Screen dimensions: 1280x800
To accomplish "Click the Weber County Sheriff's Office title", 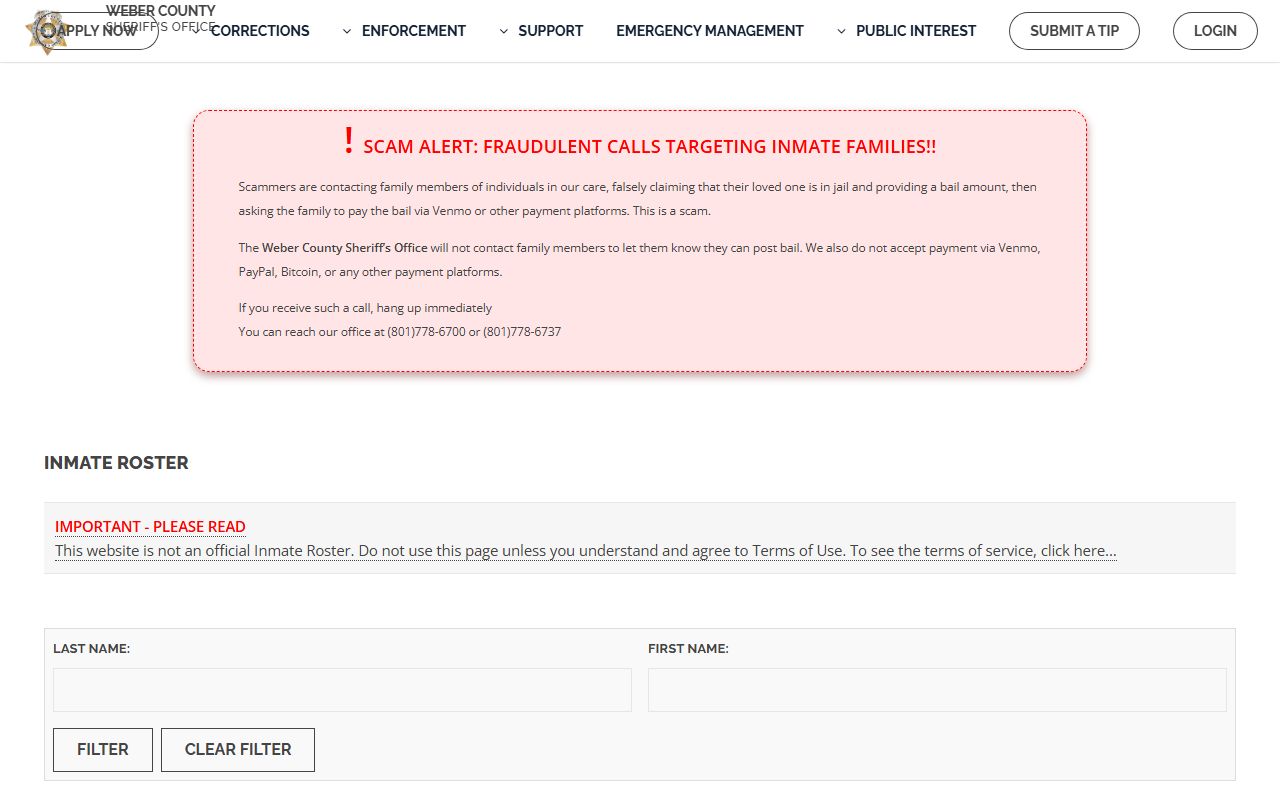I will coord(161,18).
